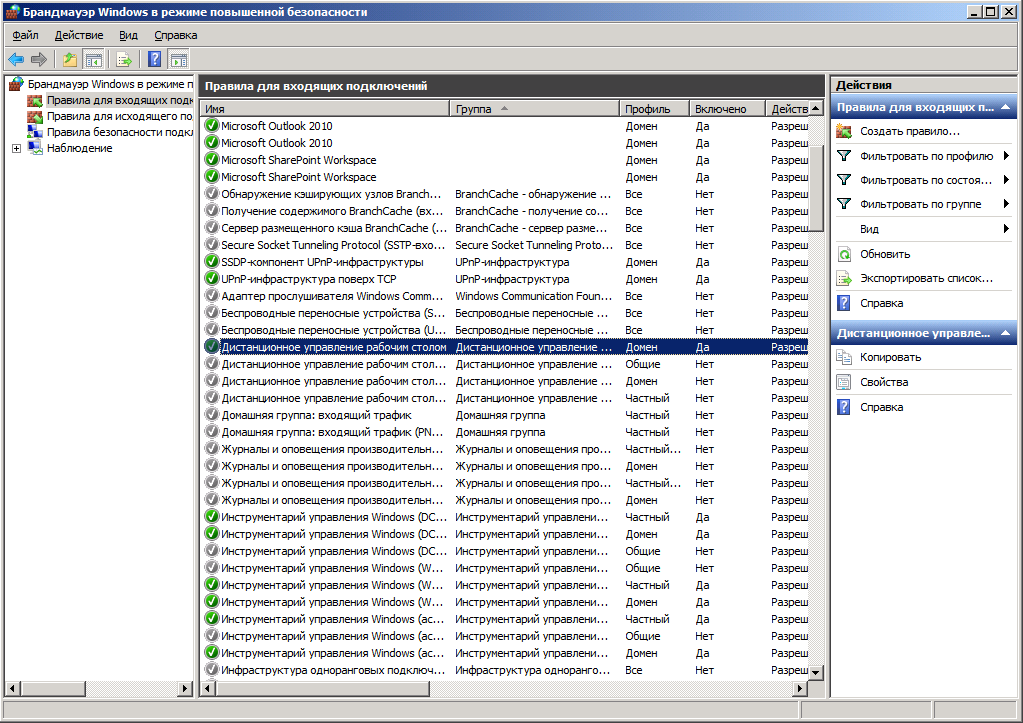Click the Copy icon in Actions panel
This screenshot has height=723, width=1023.
[844, 357]
